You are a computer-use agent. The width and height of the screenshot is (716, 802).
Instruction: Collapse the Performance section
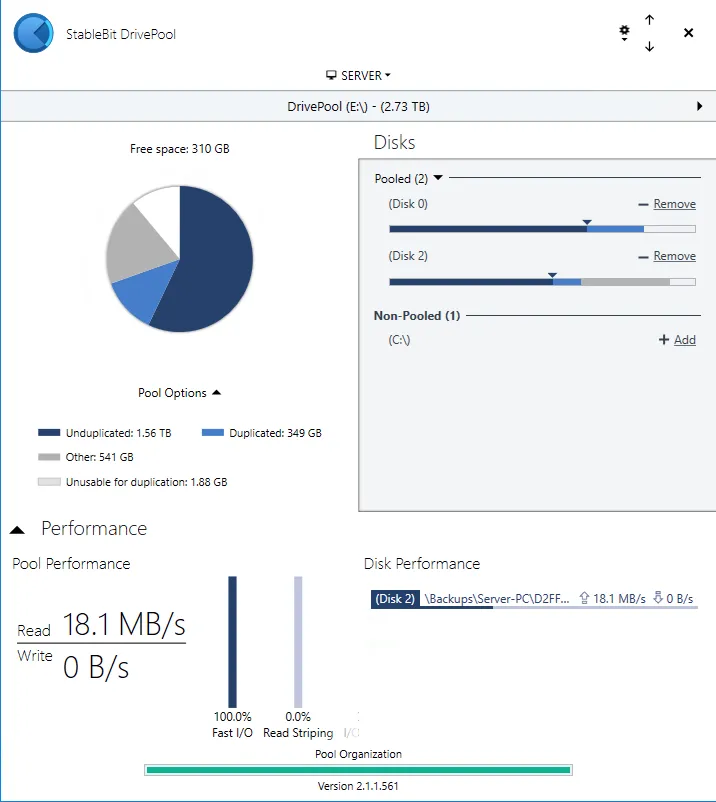[18, 529]
